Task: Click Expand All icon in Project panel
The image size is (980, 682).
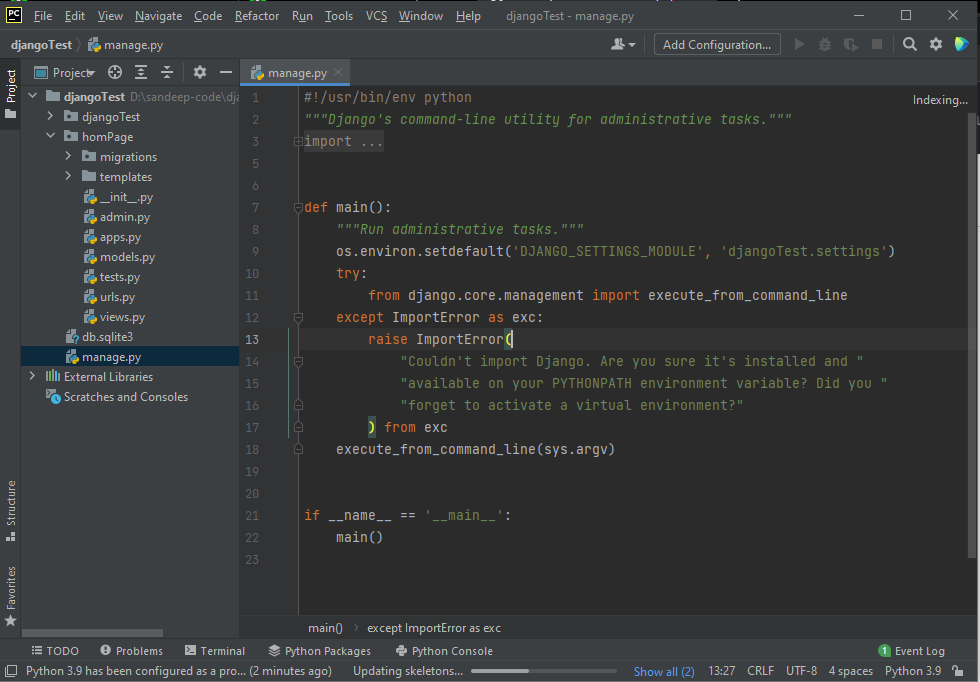Action: tap(141, 72)
